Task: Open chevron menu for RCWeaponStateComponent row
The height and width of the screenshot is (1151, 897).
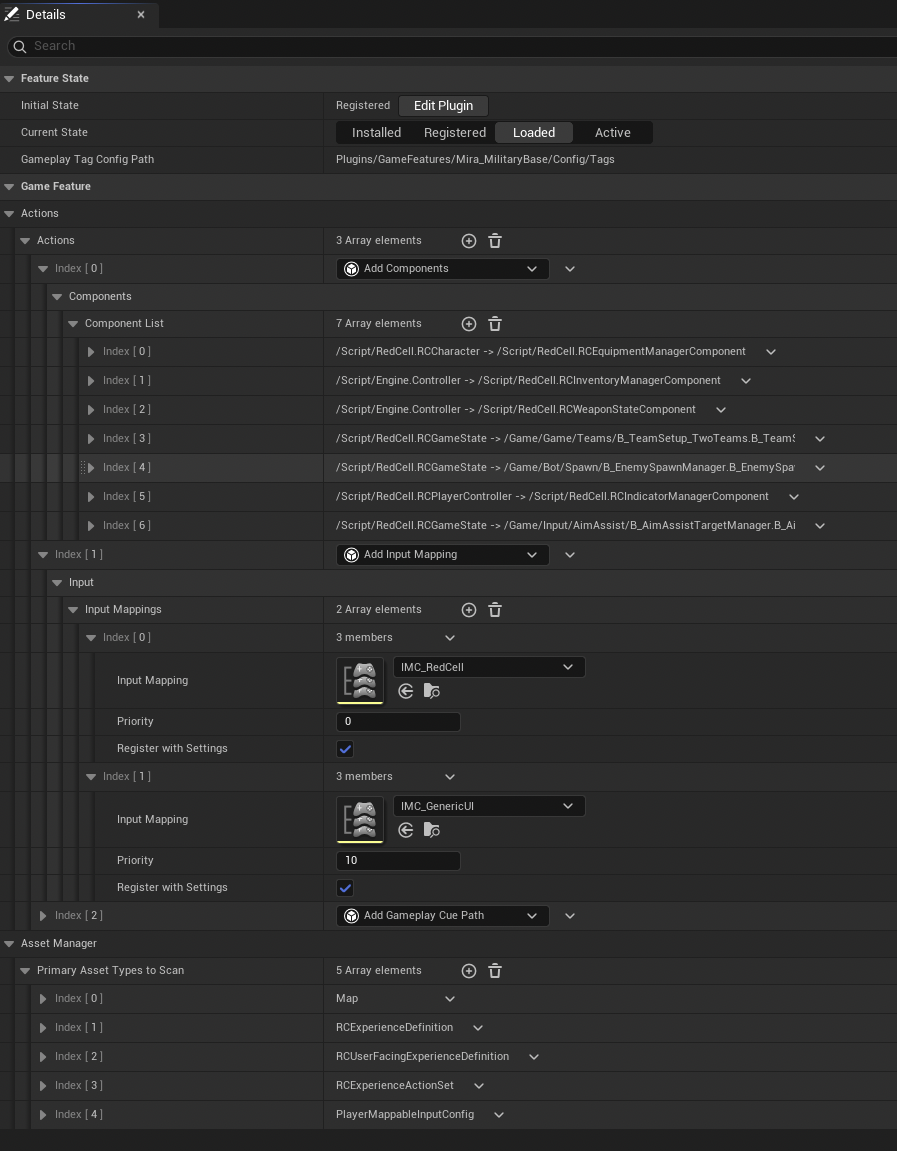Action: coord(721,410)
